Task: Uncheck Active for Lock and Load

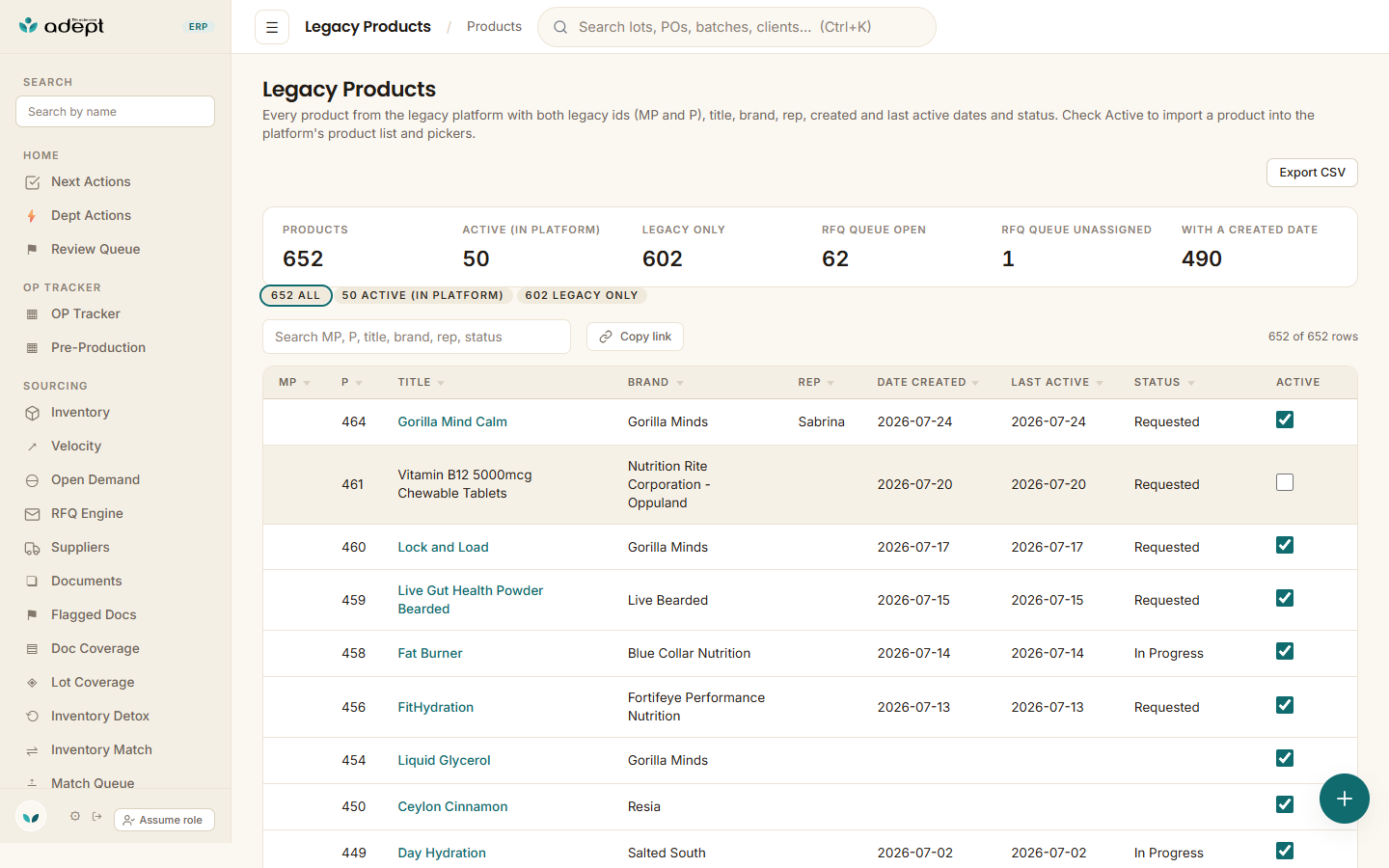Action: point(1285,545)
